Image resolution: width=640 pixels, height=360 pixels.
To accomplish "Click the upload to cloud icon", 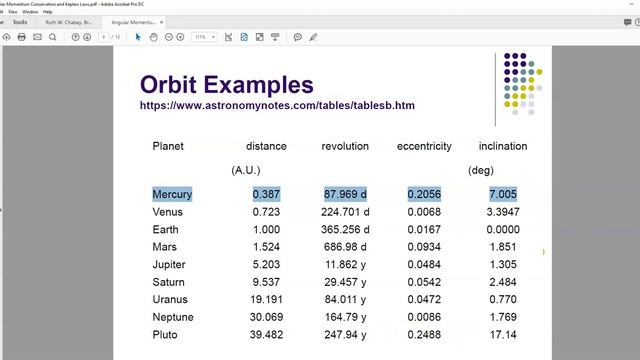I will tap(7, 37).
